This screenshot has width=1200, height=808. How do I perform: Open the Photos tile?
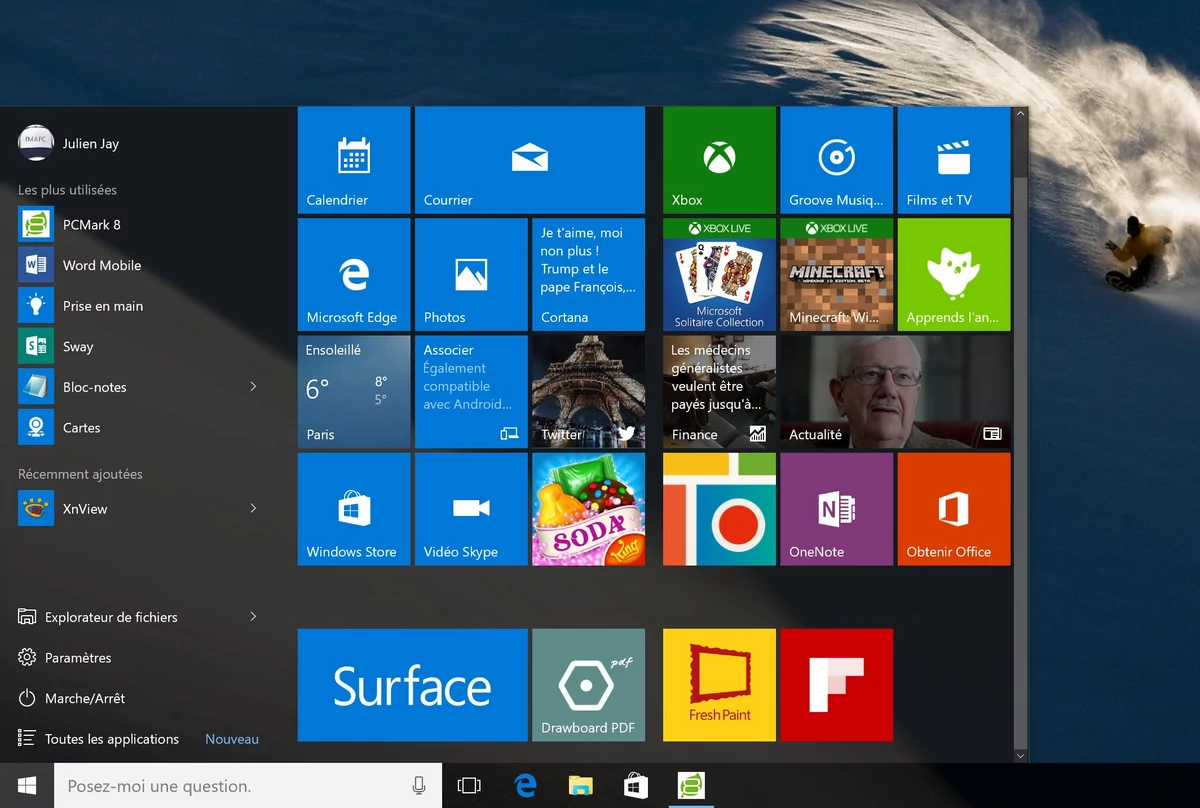point(471,275)
